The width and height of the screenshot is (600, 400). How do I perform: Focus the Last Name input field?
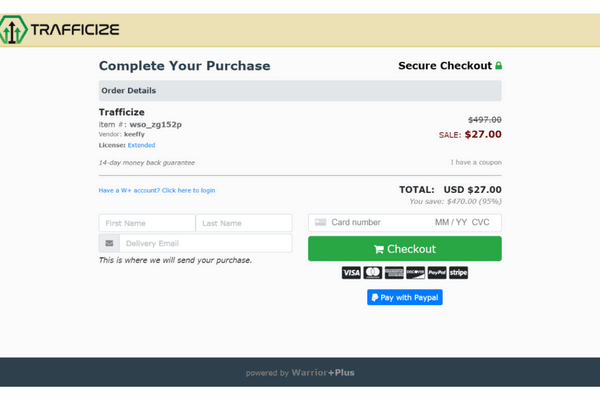click(x=244, y=223)
